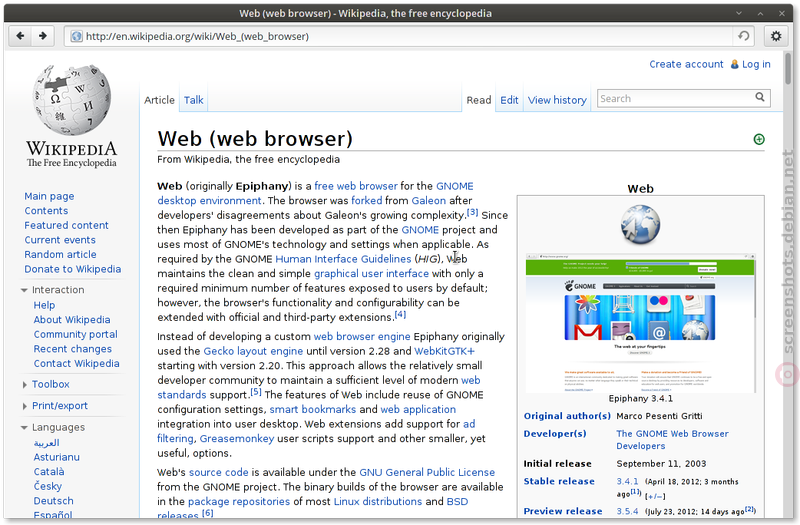Open Contact Wikipedia link
This screenshot has width=800, height=525.
point(77,363)
